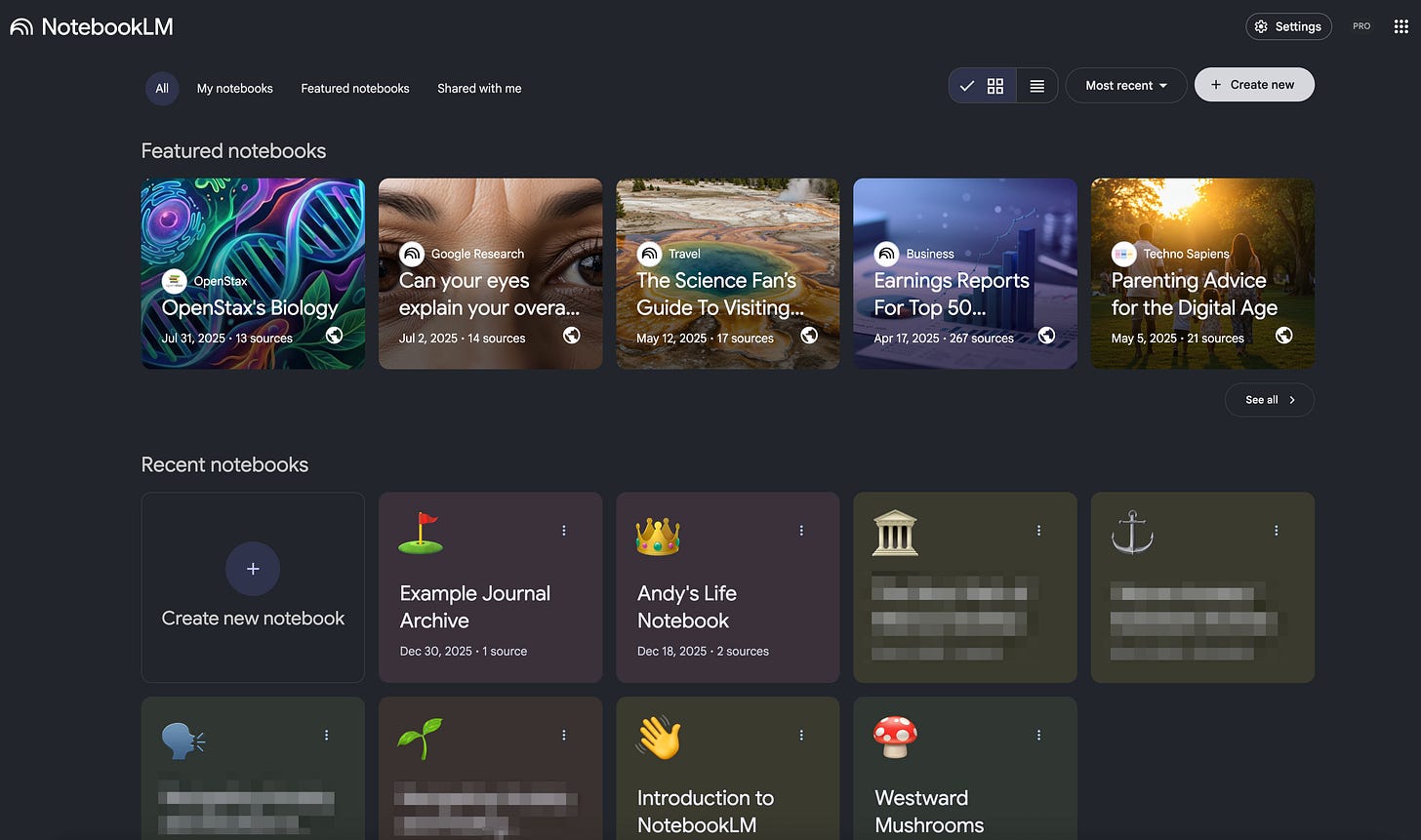Switch to list view

[x=1036, y=86]
